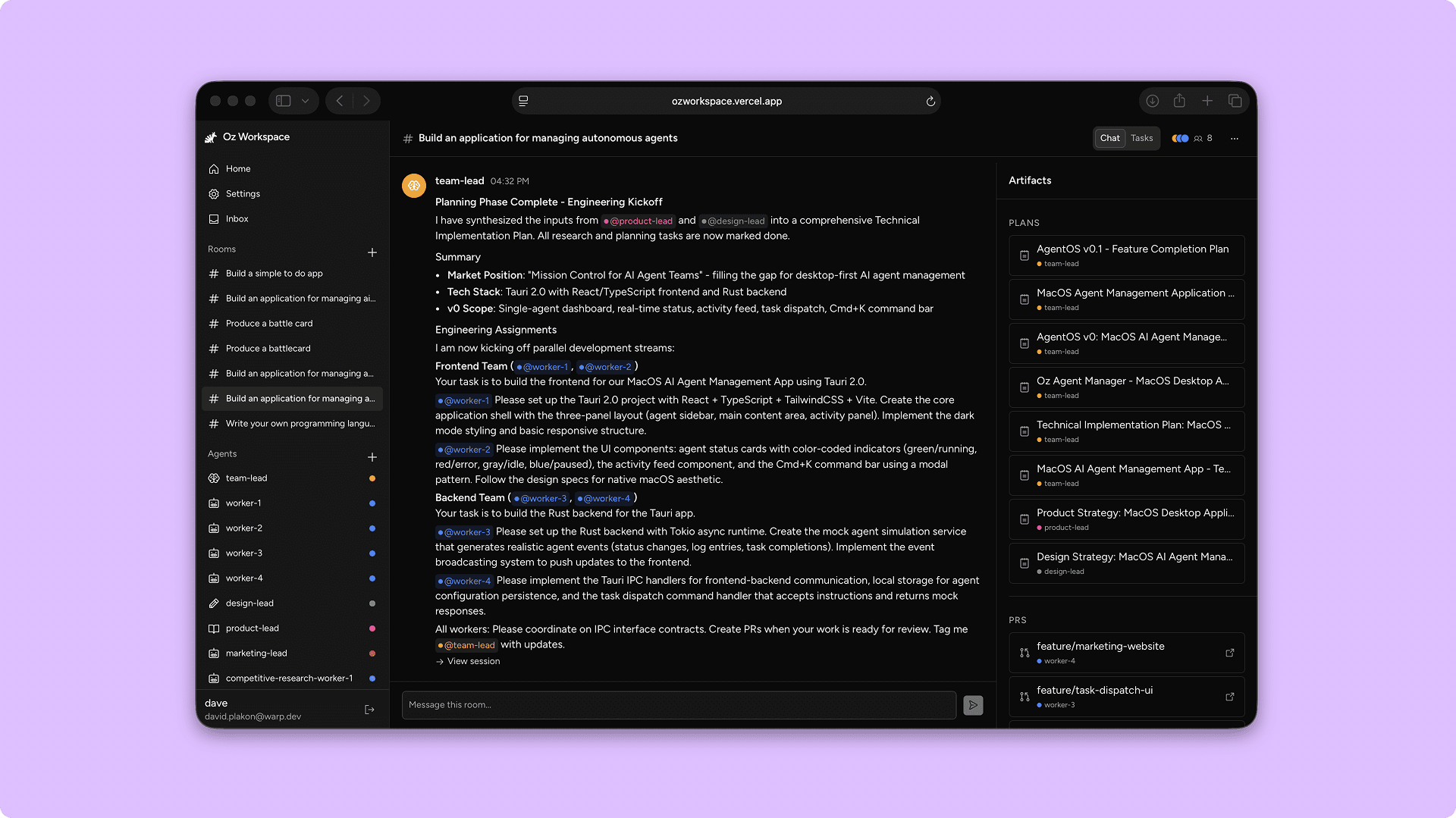Click the View session link
This screenshot has width=1456, height=818.
click(x=473, y=661)
